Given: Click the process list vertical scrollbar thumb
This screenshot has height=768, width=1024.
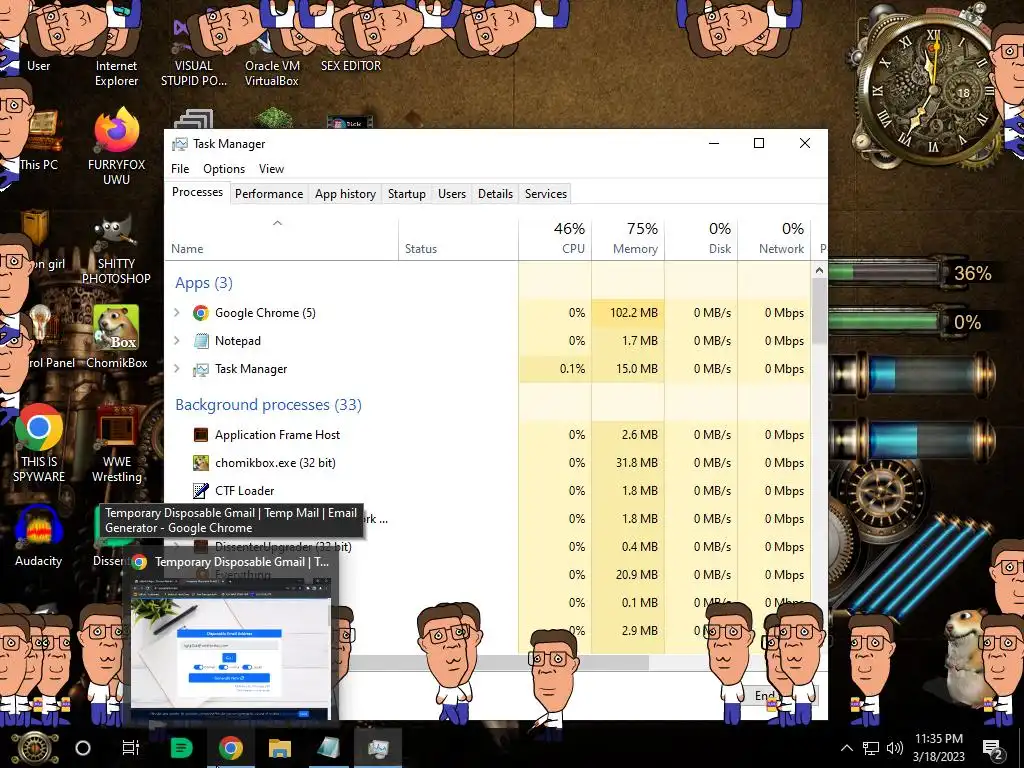Looking at the screenshot, I should [x=819, y=312].
